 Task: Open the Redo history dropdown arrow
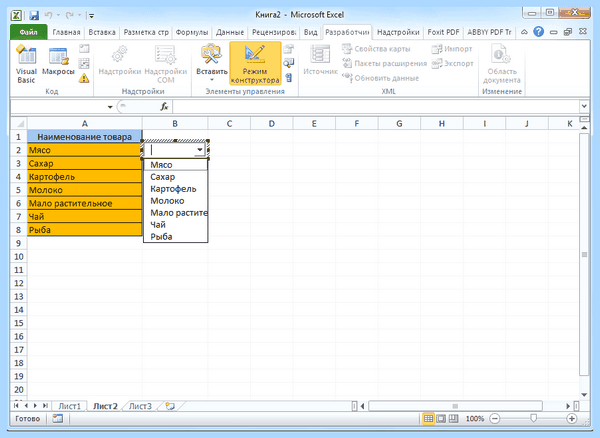pyautogui.click(x=79, y=15)
